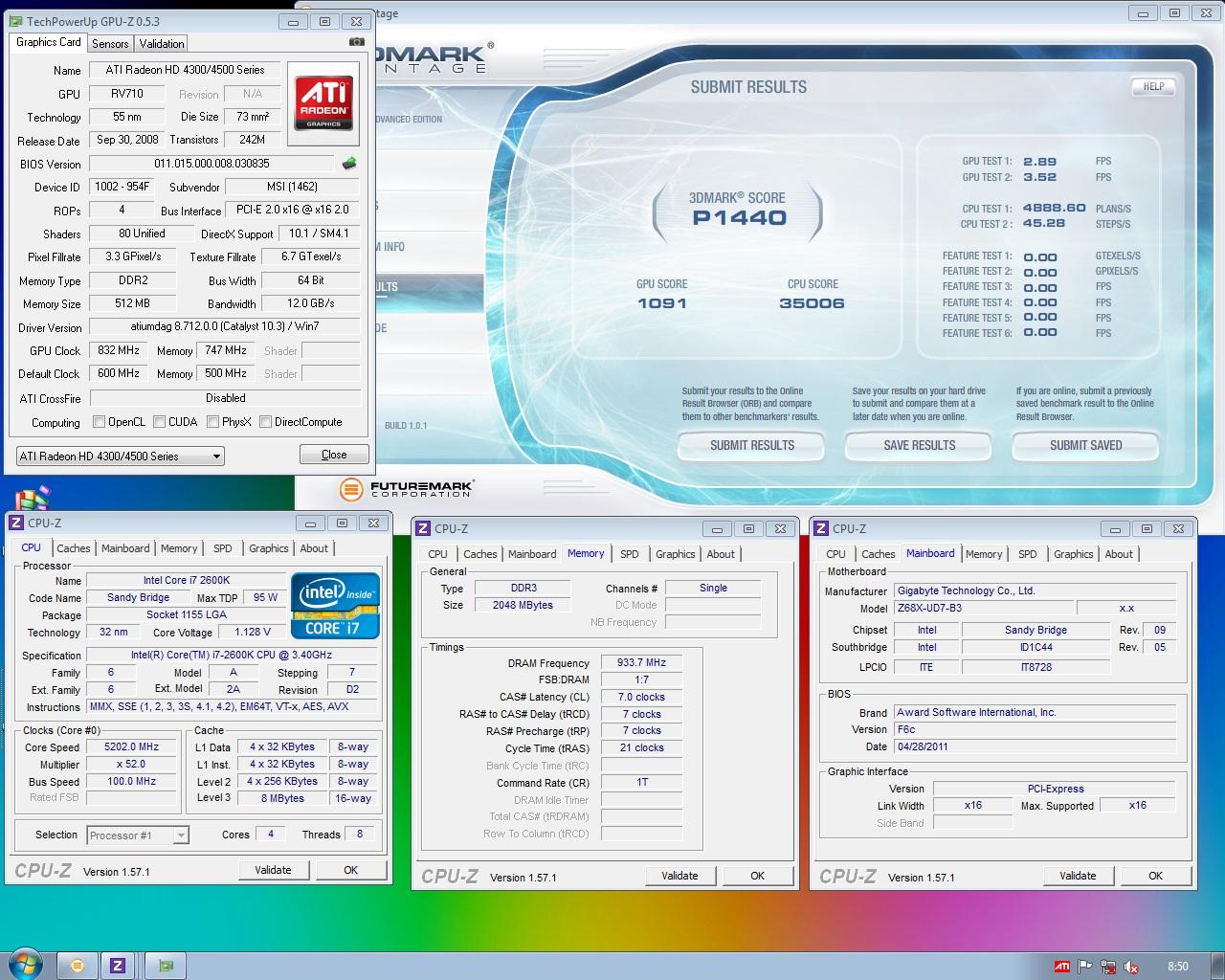
Task: Click the ATI Radeon logo in GPU-Z
Action: click(323, 103)
